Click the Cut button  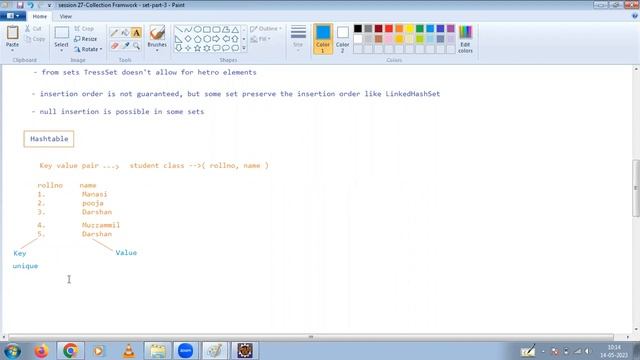[x=33, y=29]
